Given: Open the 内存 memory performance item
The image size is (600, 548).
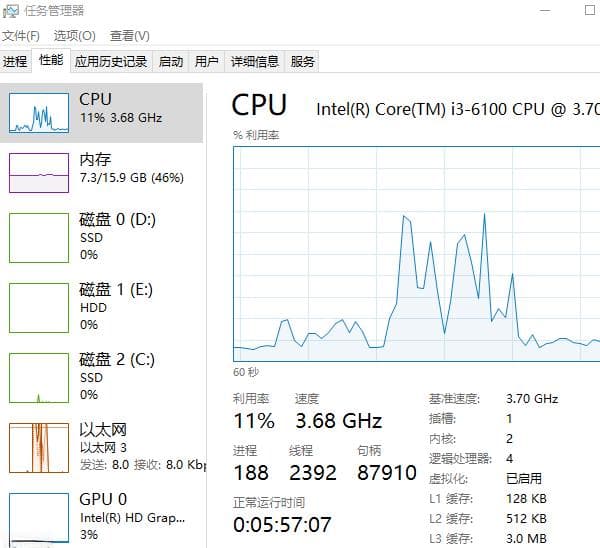Looking at the screenshot, I should coord(102,173).
